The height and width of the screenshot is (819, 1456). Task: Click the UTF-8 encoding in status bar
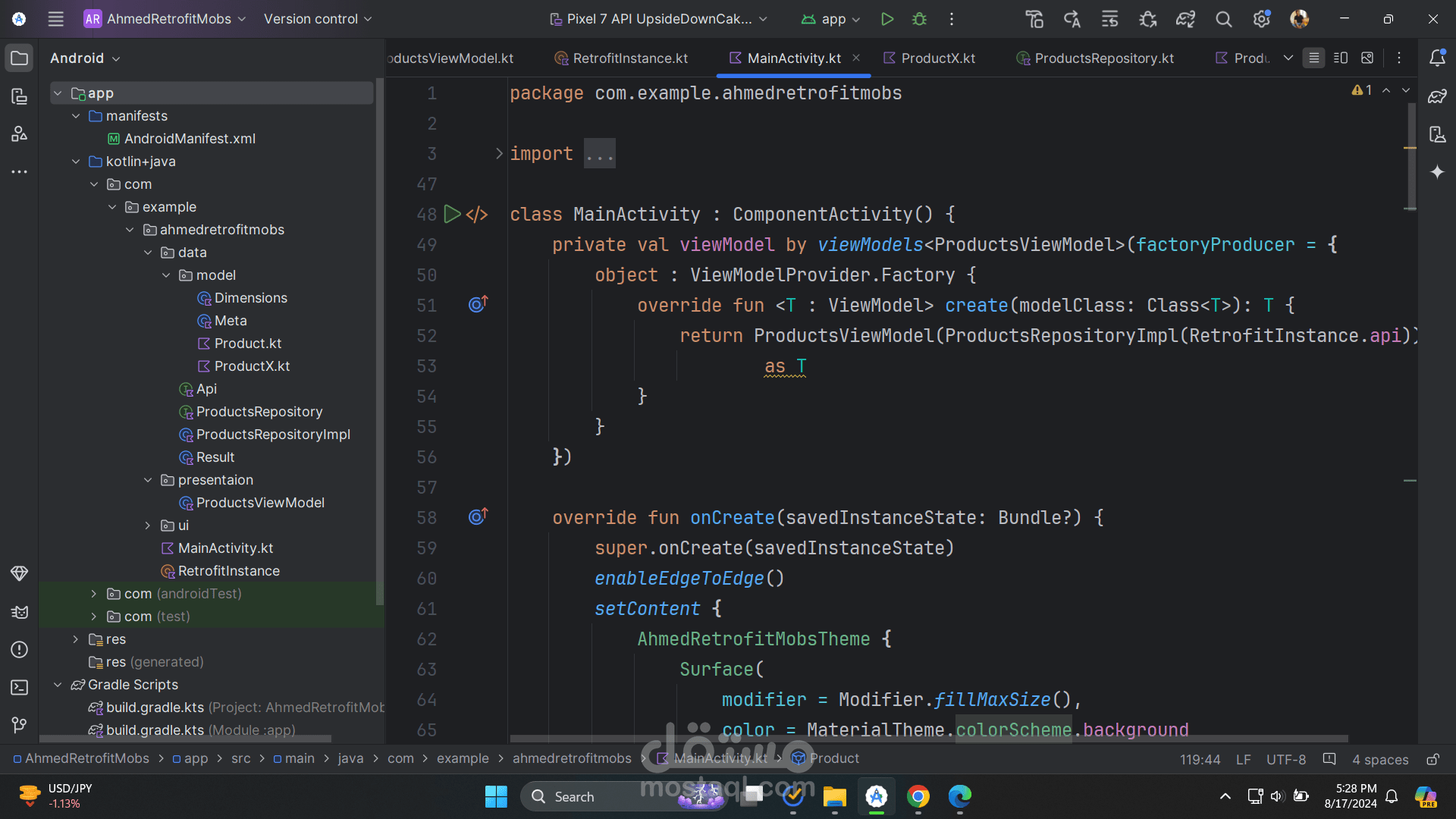1286,759
